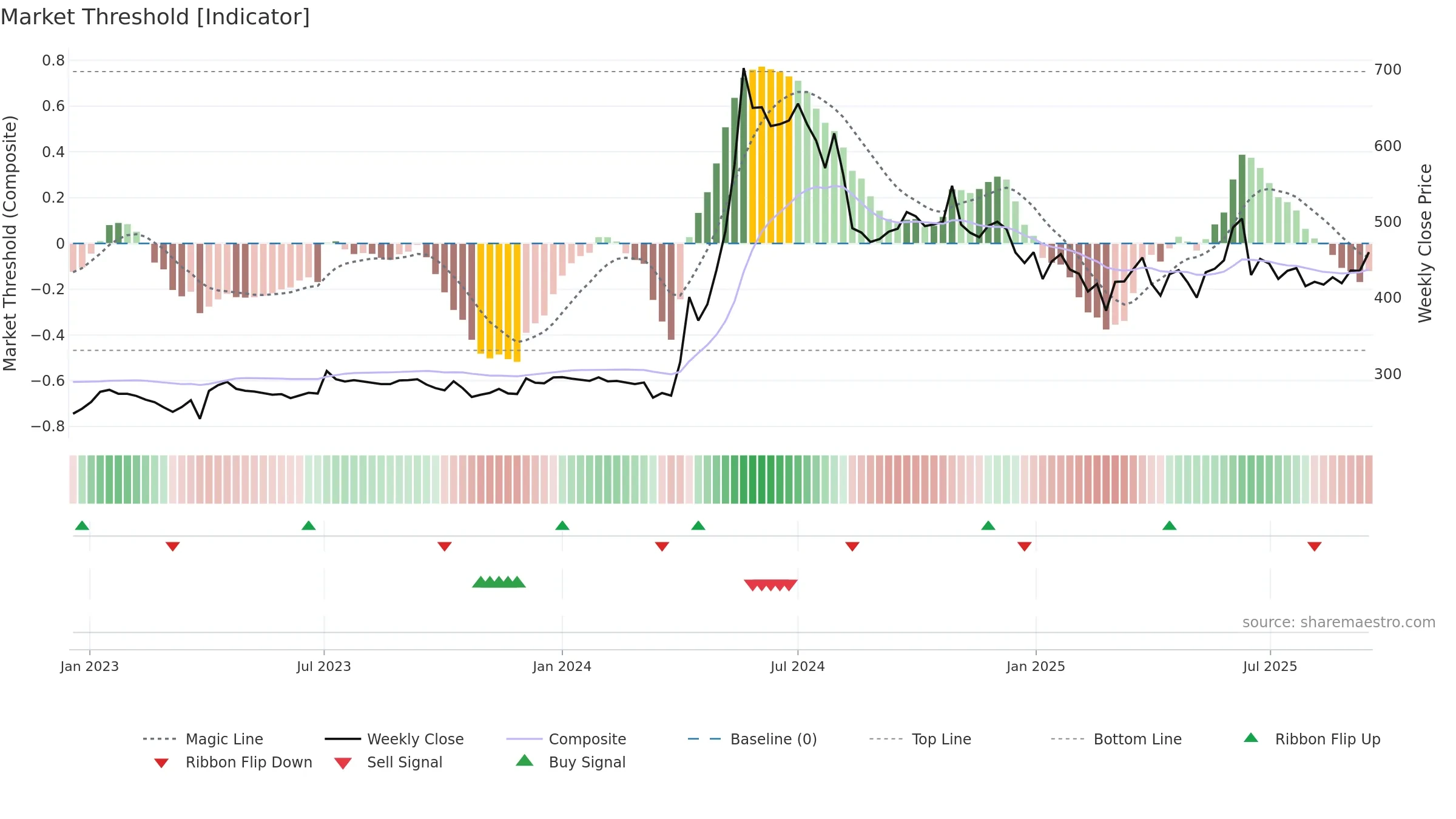Click the last Ribbon Flip Down marker after Jul 2025
This screenshot has height=819, width=1456.
(1315, 547)
